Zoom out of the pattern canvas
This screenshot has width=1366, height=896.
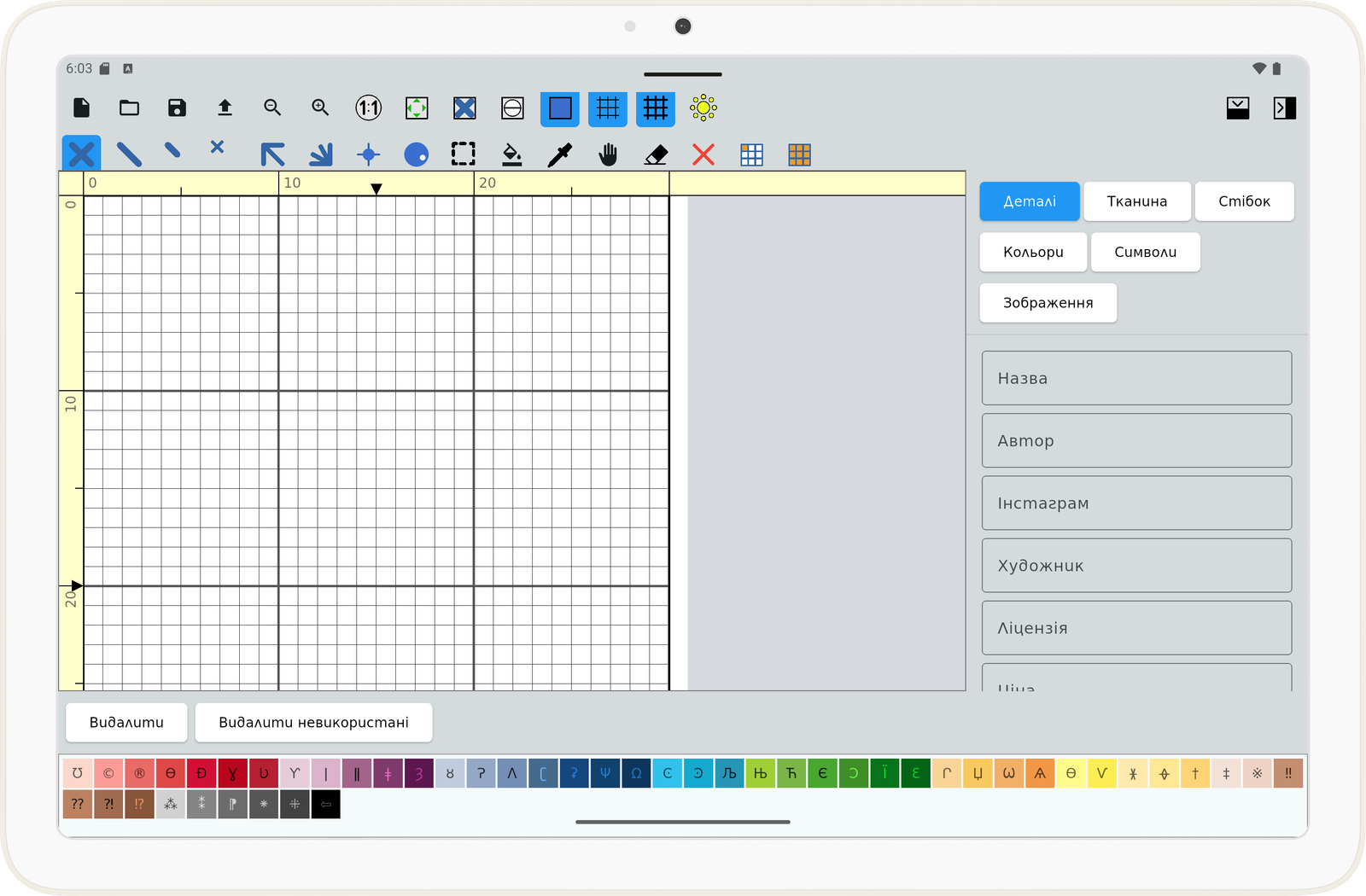pyautogui.click(x=272, y=108)
